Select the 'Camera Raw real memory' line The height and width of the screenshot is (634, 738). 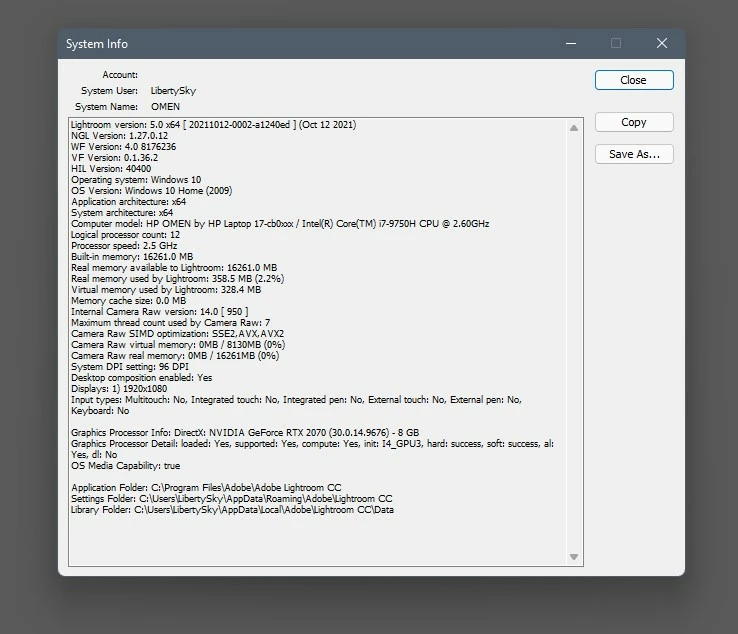(175, 355)
